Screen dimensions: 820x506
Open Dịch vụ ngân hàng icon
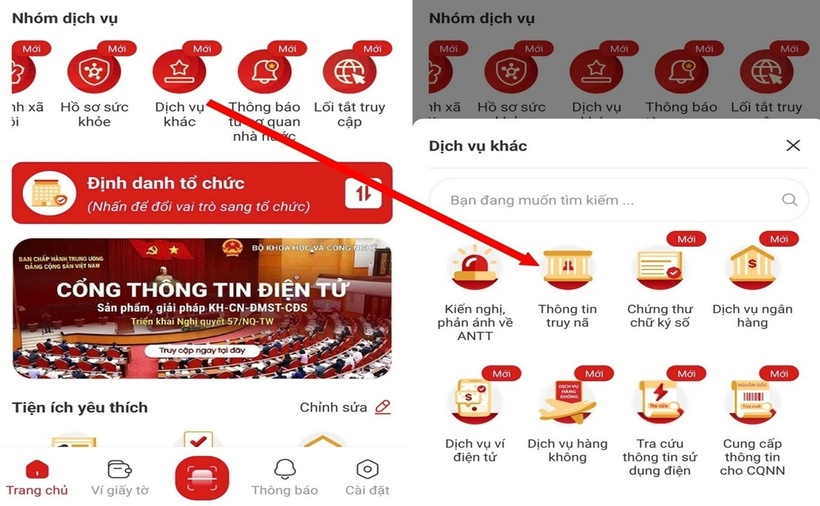pos(752,268)
